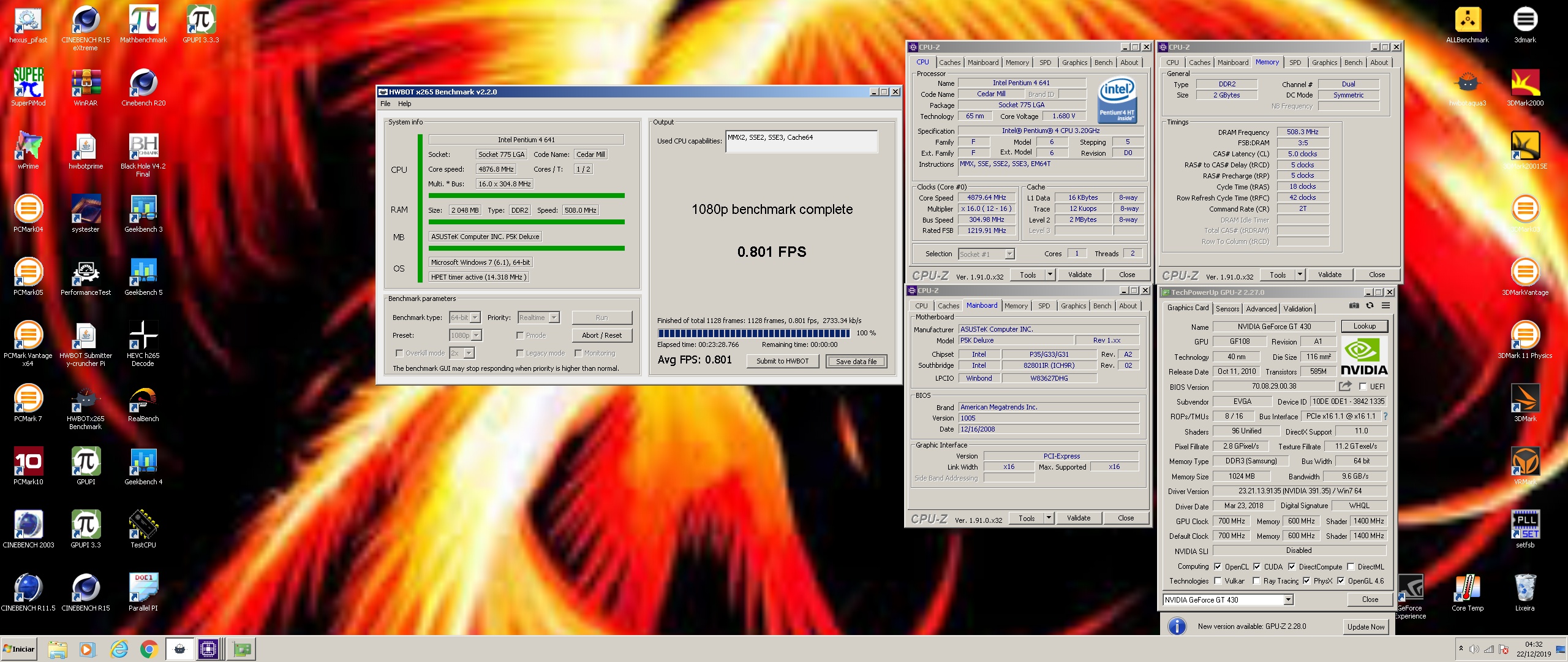
Task: Launch GPUPI 3.3.3 shortcut
Action: 201,26
